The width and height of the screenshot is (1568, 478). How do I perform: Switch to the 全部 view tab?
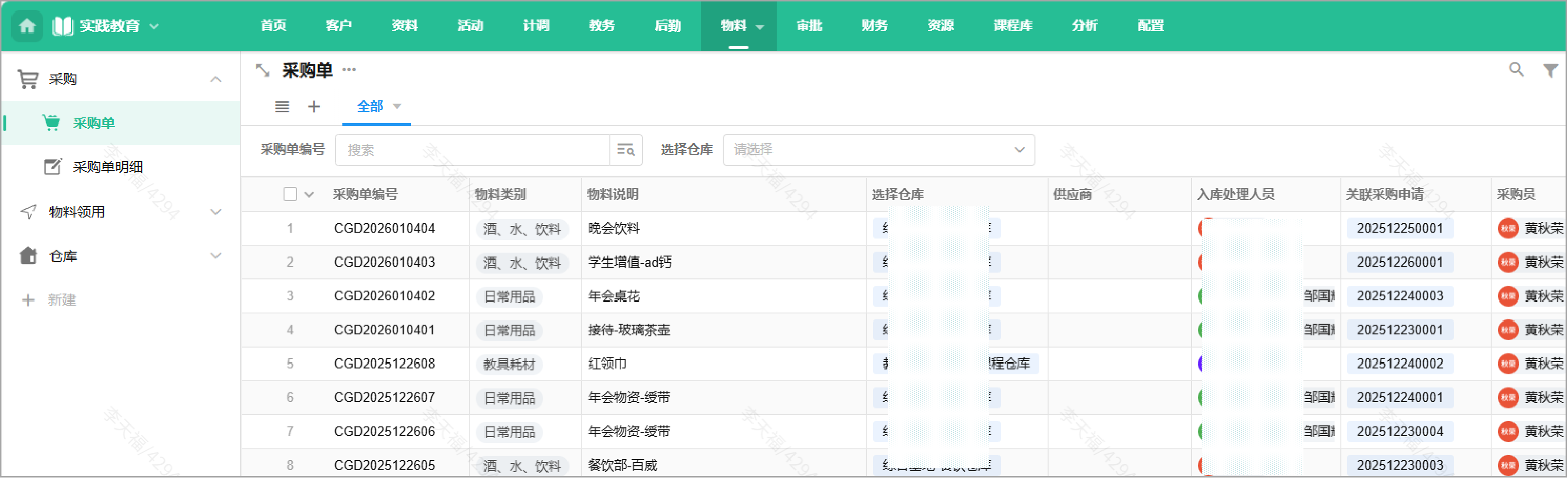click(x=370, y=107)
